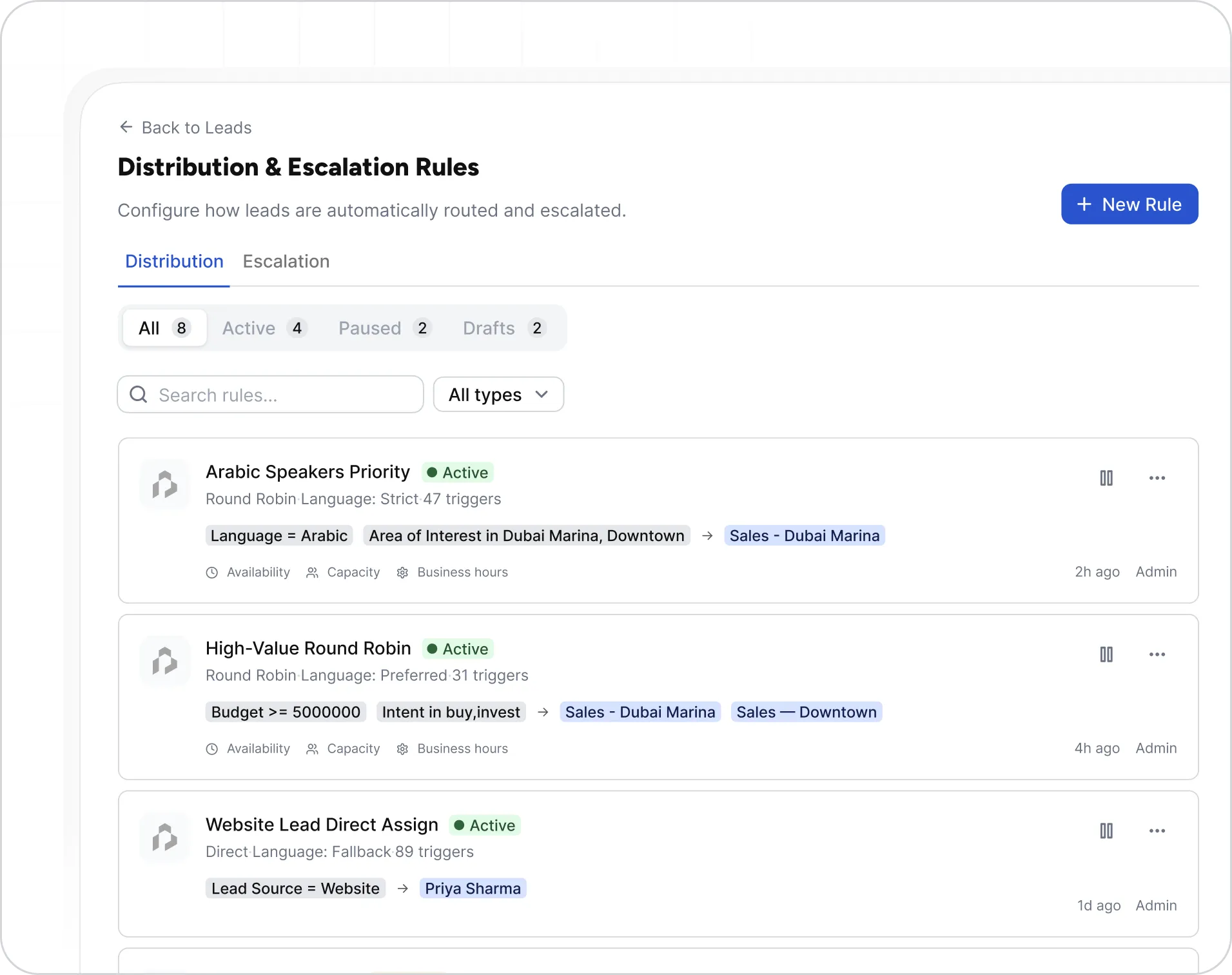Click Availability clock icon in High-Value rule

coord(212,749)
